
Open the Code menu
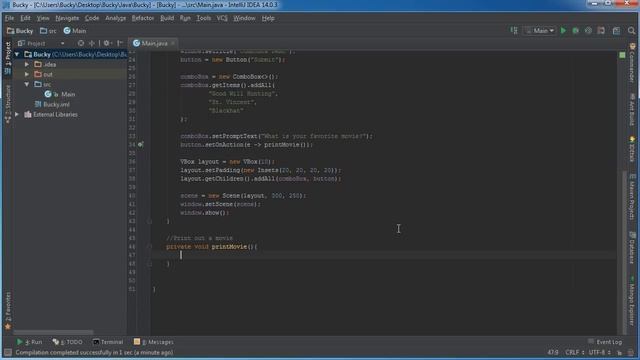[x=92, y=18]
